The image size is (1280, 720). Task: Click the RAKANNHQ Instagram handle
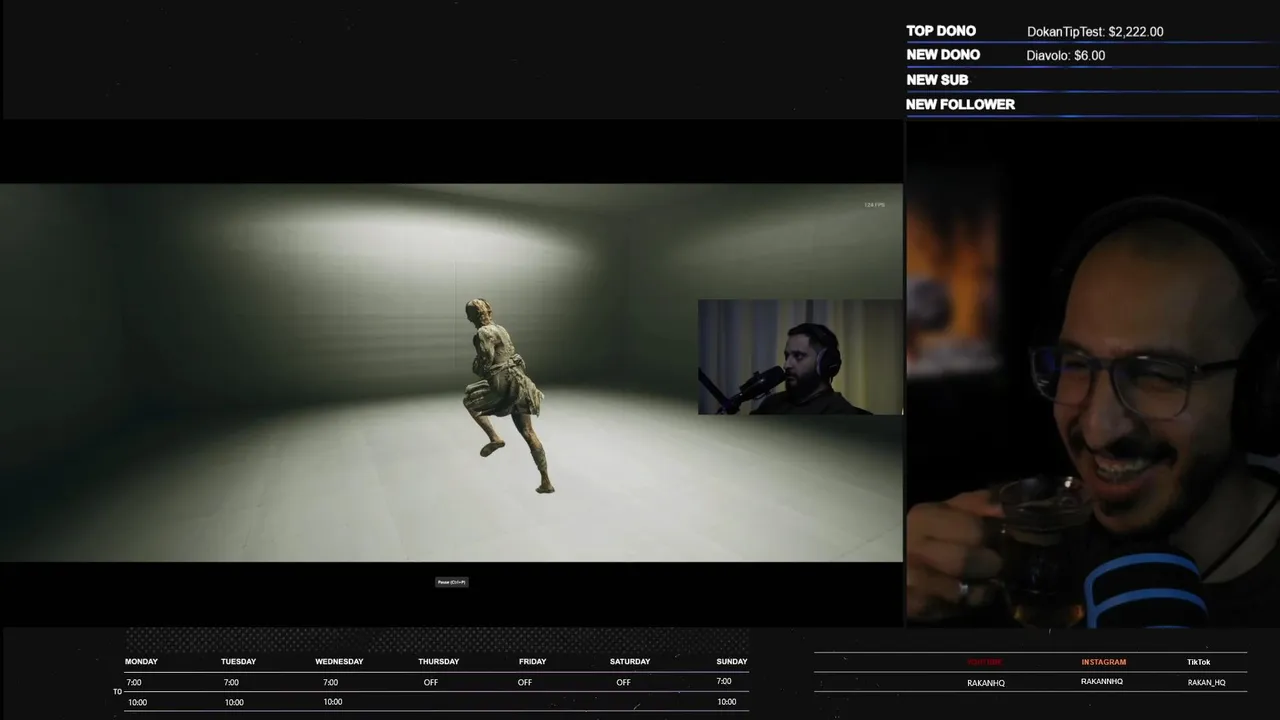[x=1102, y=682]
